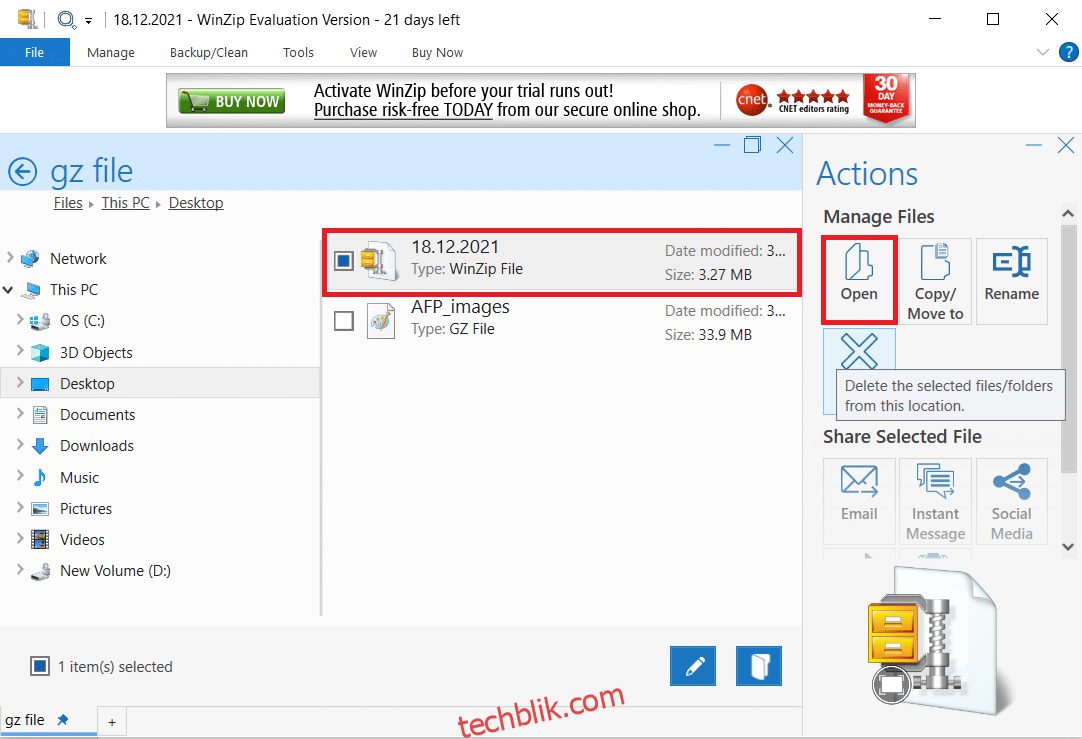Click the 30 day guarantee badge
This screenshot has height=739, width=1082.
pyautogui.click(x=886, y=99)
